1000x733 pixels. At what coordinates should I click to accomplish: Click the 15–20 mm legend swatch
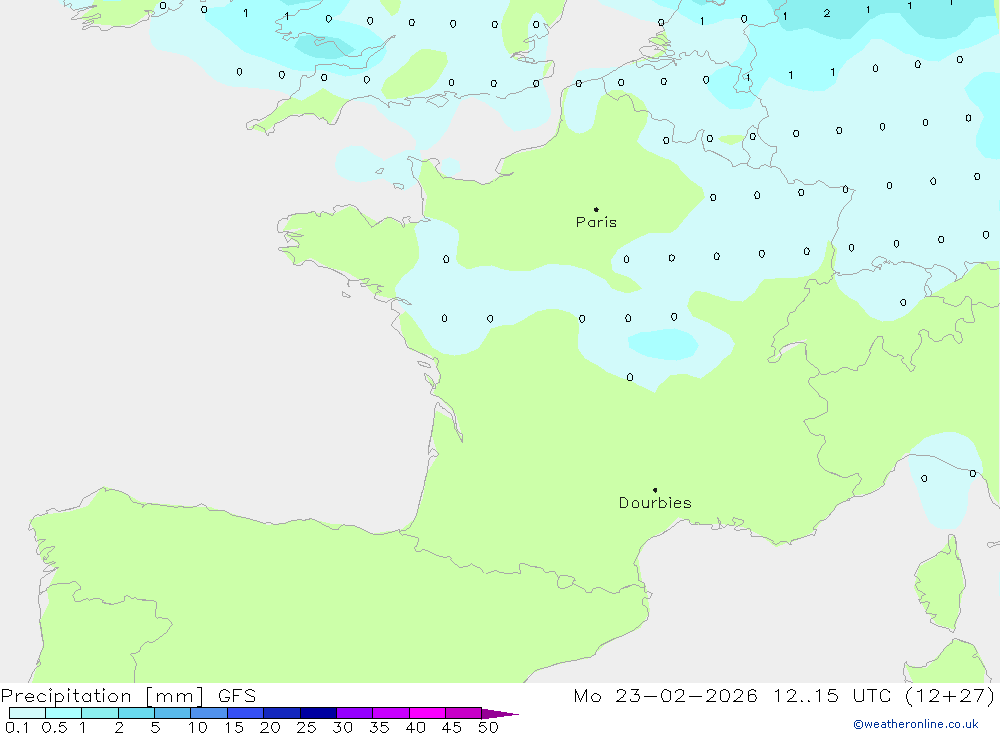(246, 713)
